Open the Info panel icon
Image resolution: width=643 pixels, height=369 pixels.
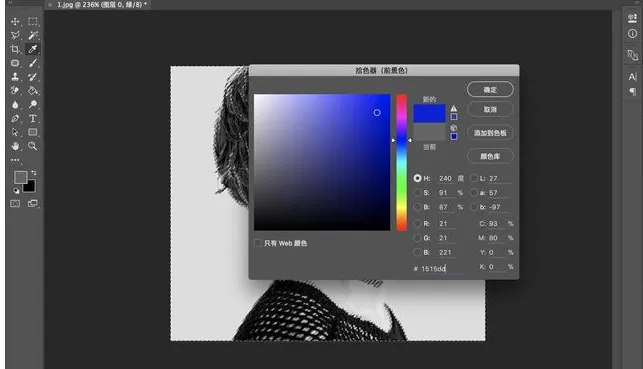[x=632, y=34]
